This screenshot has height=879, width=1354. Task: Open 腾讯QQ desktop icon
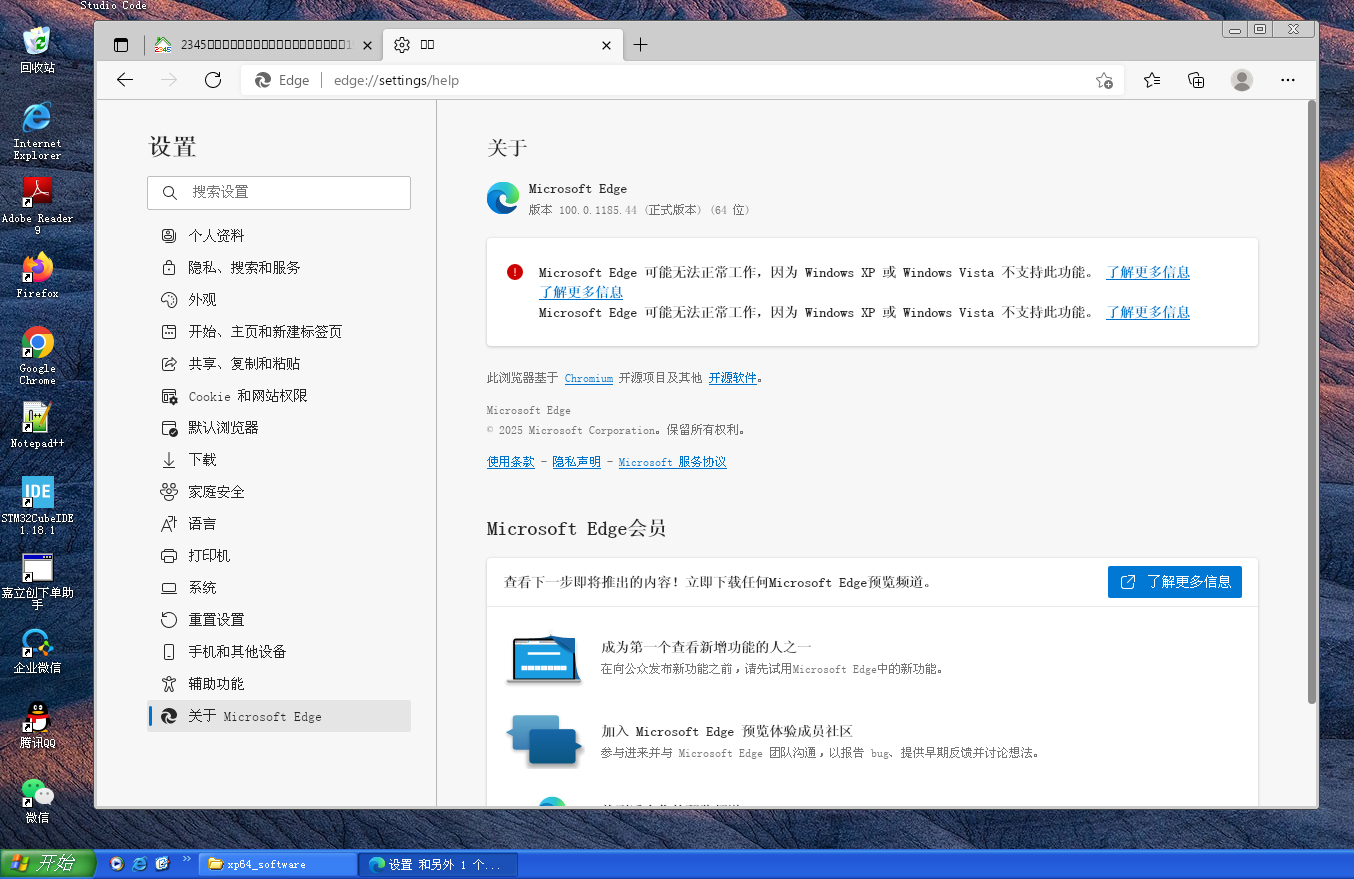pyautogui.click(x=37, y=726)
